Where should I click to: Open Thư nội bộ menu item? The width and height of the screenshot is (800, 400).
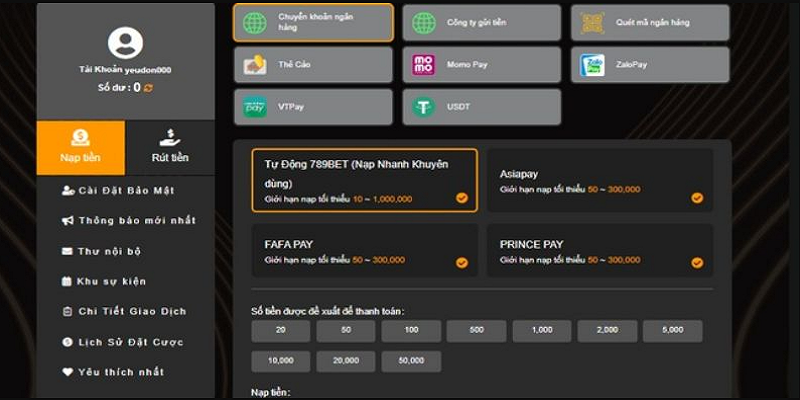click(102, 251)
